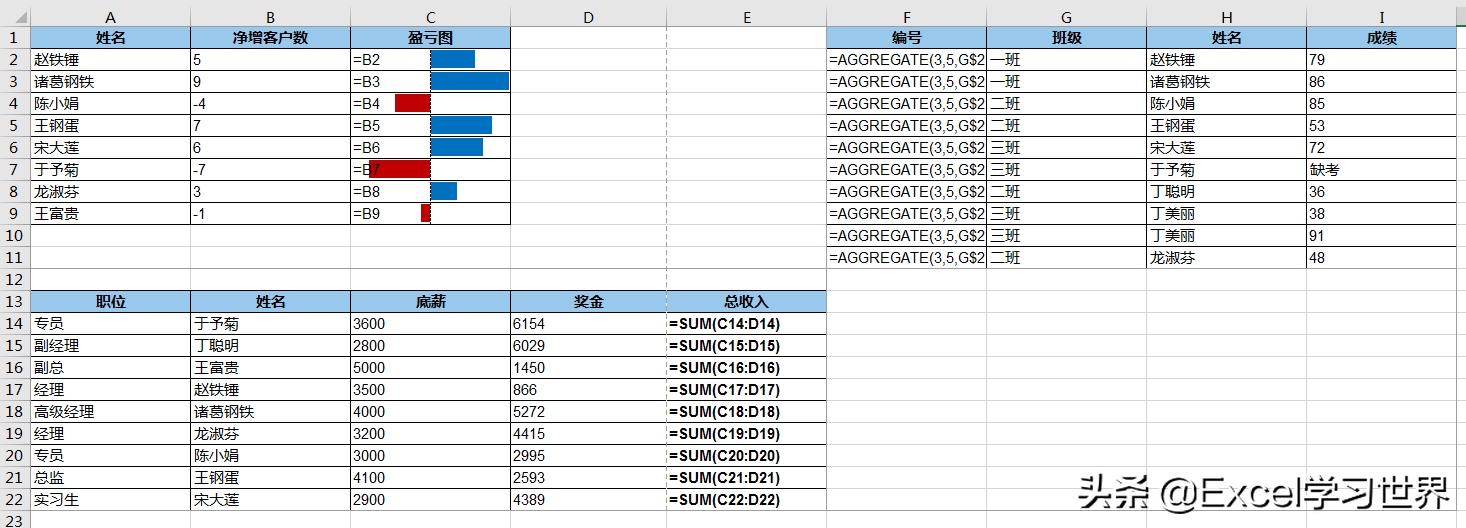1466x528 pixels.
Task: Click the 班级 header cell
Action: (x=1066, y=38)
